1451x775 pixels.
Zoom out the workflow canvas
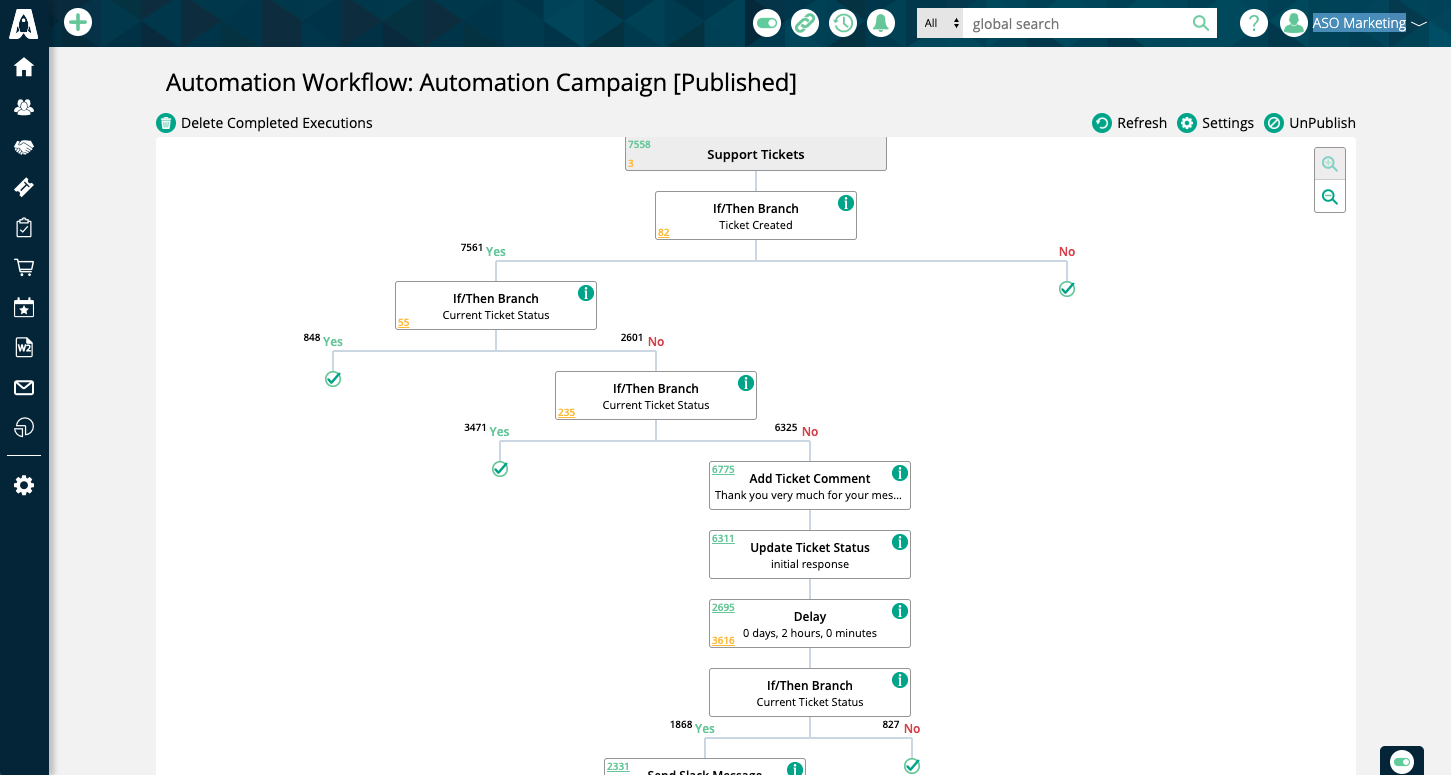(1330, 197)
